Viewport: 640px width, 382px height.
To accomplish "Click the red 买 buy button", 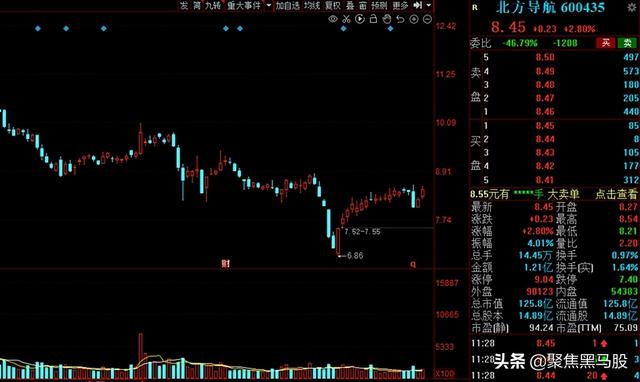I will click(606, 42).
